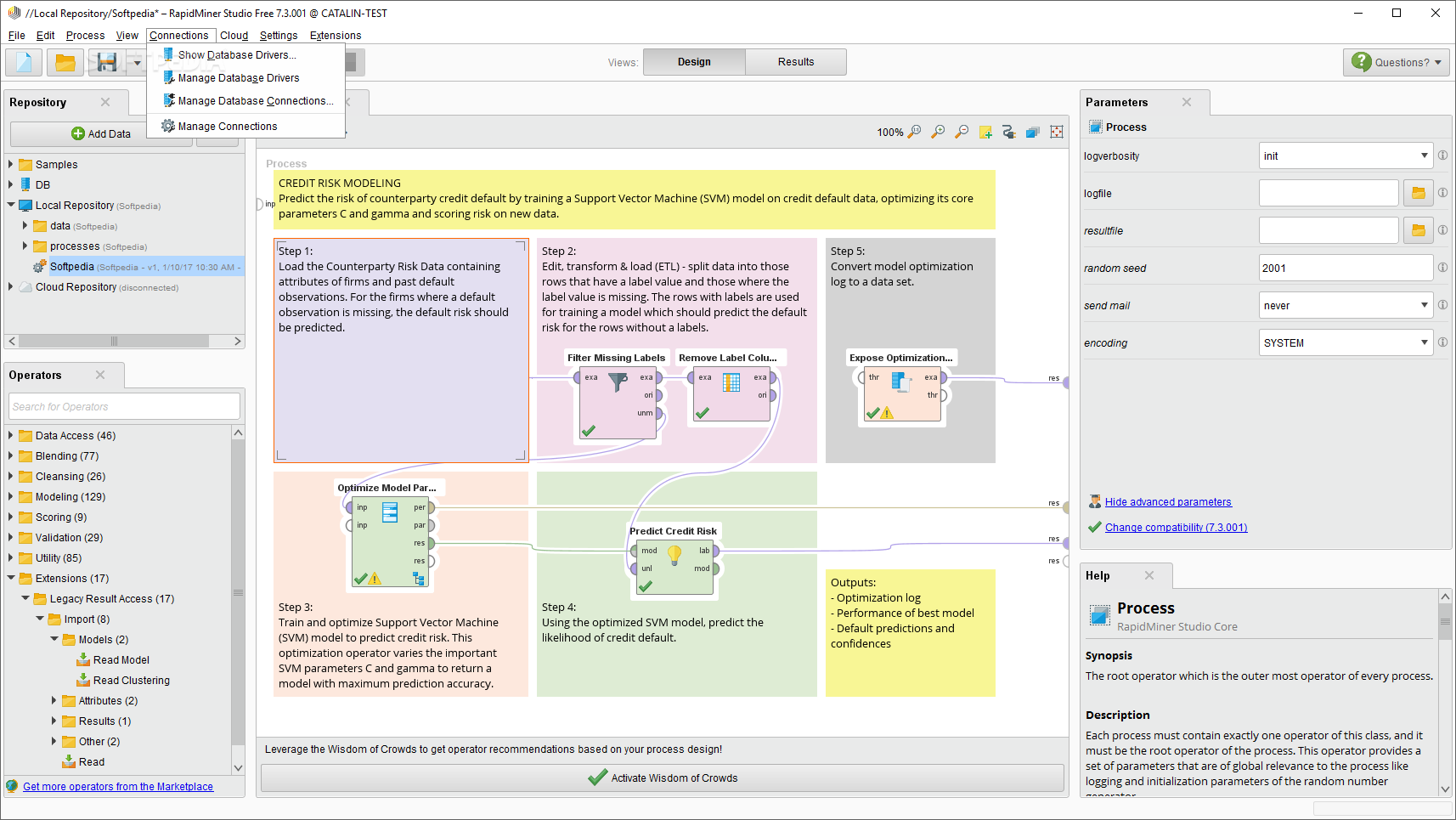Click the Filter Missing Labels funnel icon

[618, 382]
